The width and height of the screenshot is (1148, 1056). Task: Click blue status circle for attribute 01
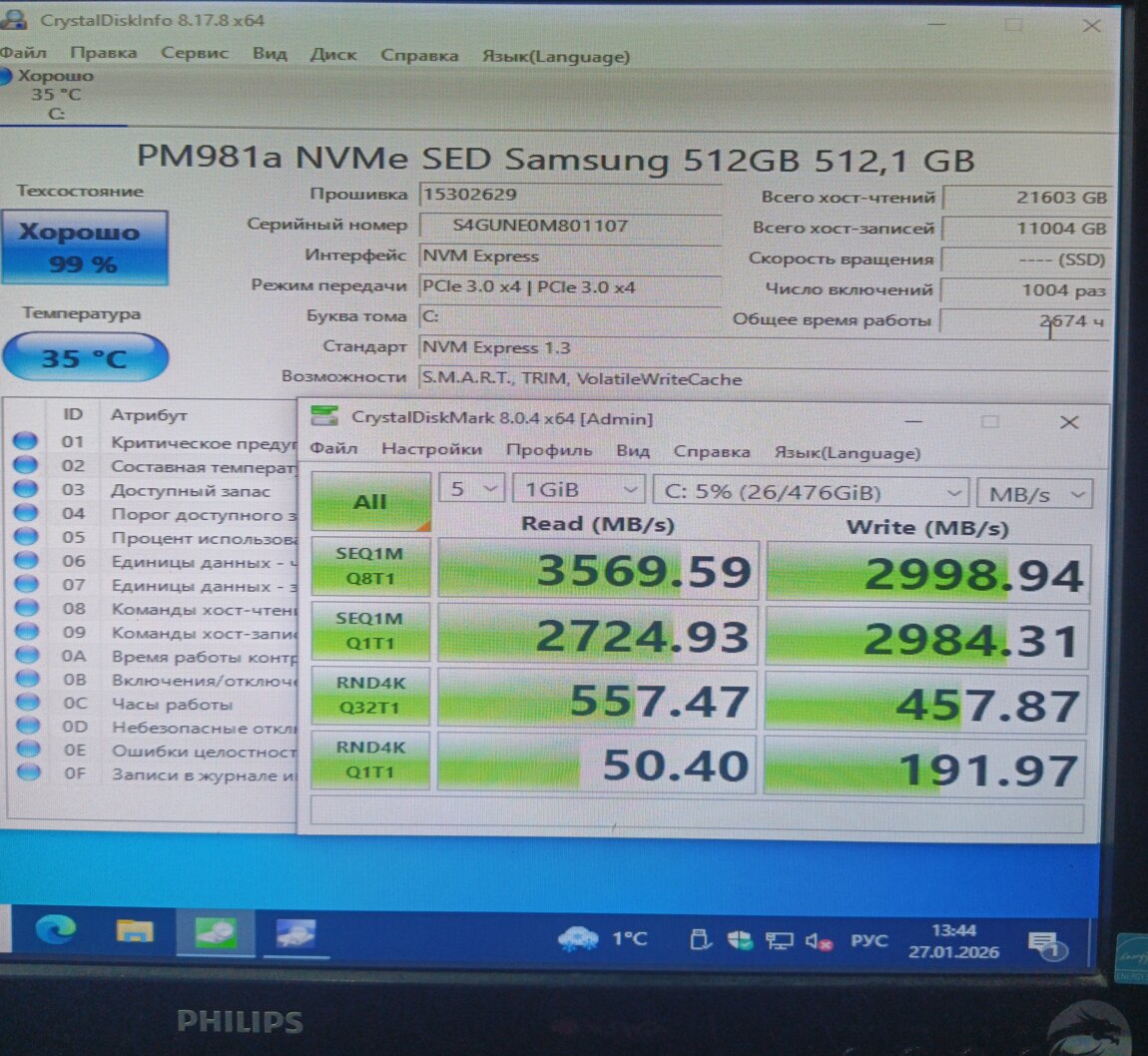[x=26, y=441]
